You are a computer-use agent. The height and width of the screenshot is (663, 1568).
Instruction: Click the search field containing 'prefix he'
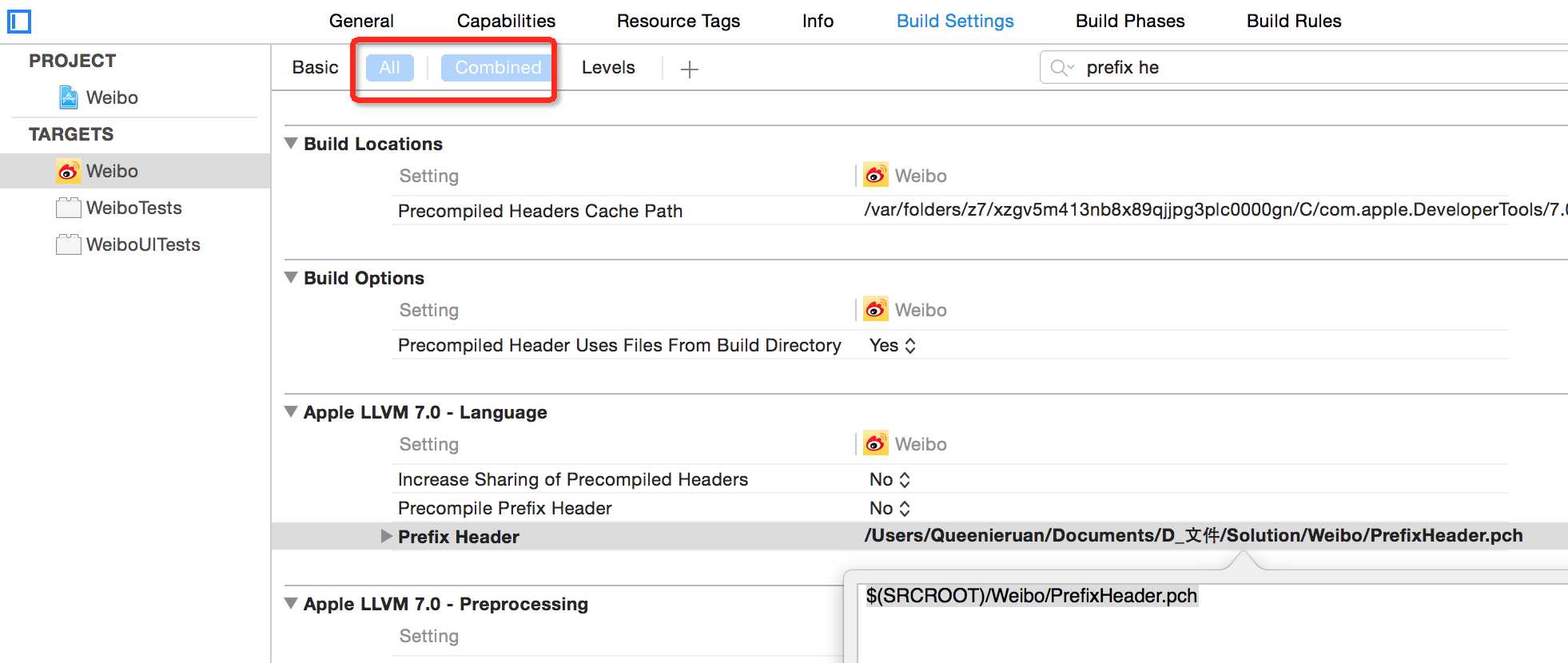tap(1303, 68)
